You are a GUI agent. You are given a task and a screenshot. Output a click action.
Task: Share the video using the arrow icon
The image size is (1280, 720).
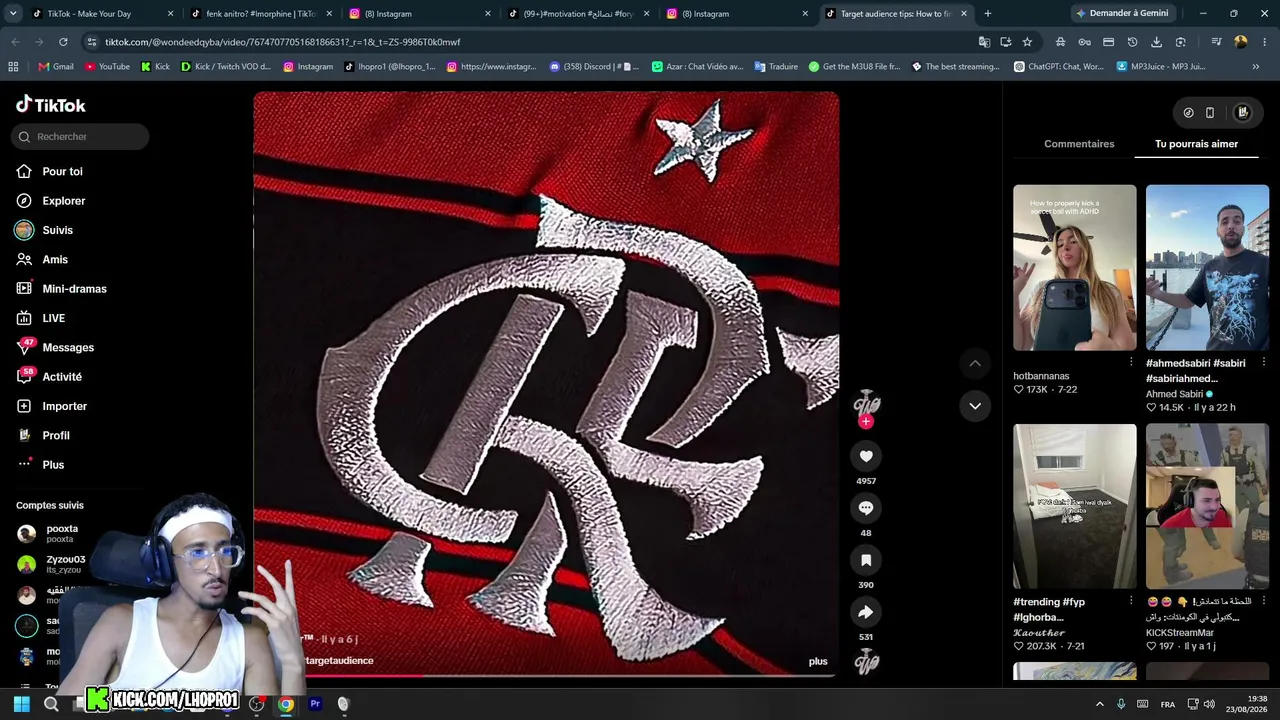tap(866, 612)
